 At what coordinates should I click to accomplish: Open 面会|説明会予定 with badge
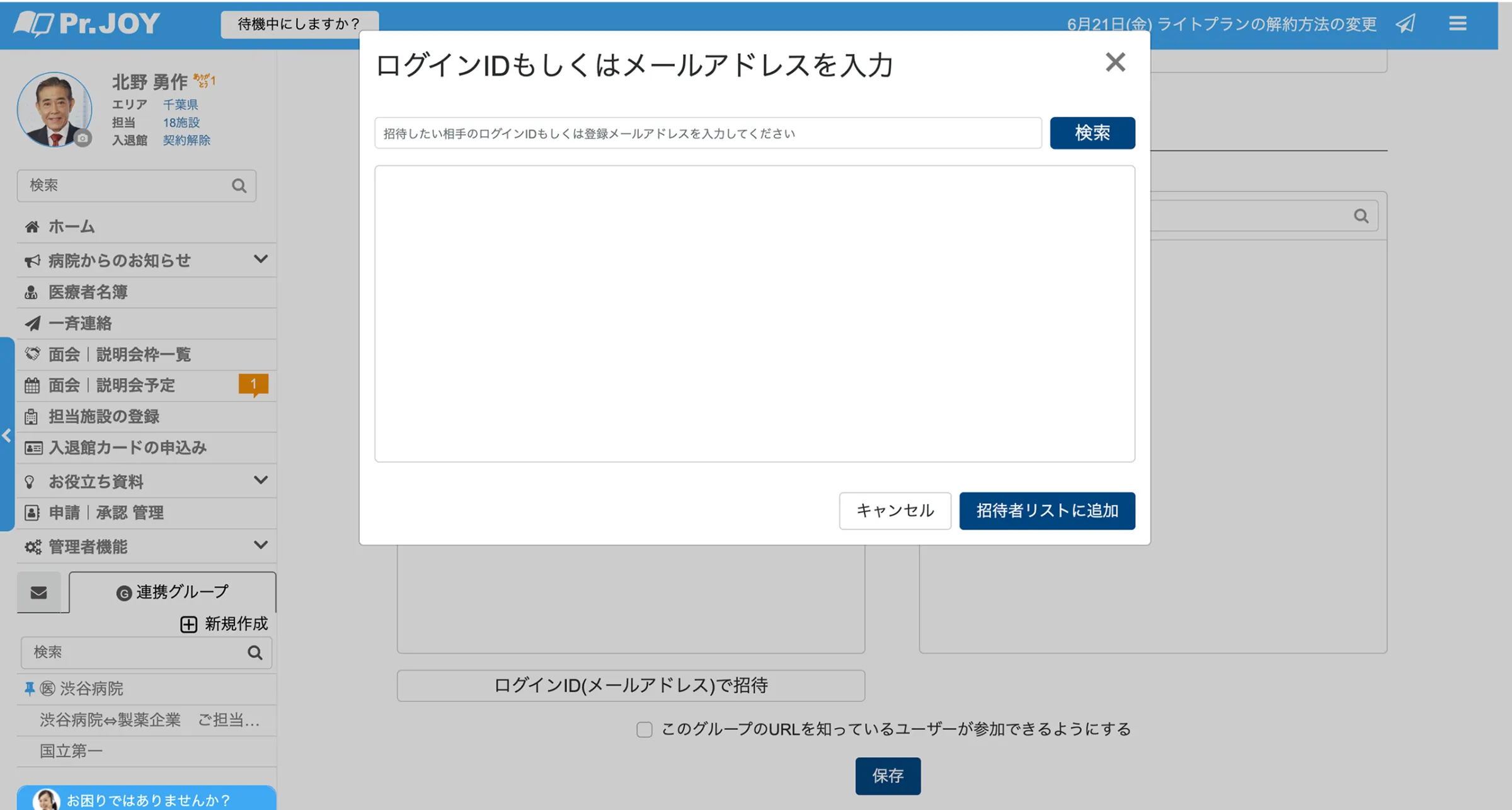tap(112, 385)
